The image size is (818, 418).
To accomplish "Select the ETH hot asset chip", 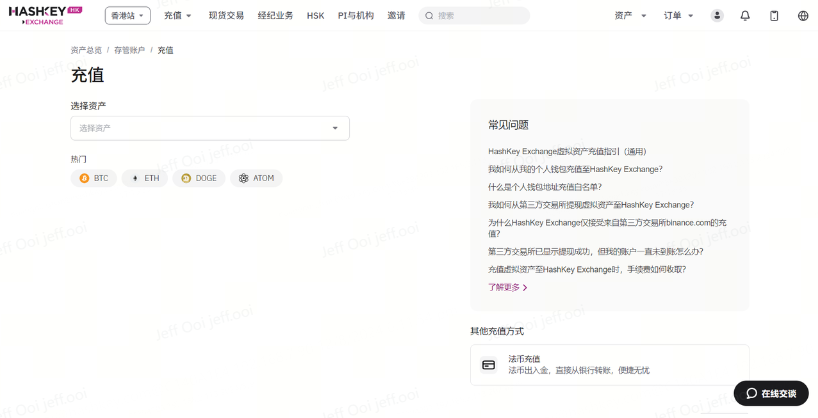I will pyautogui.click(x=145, y=178).
